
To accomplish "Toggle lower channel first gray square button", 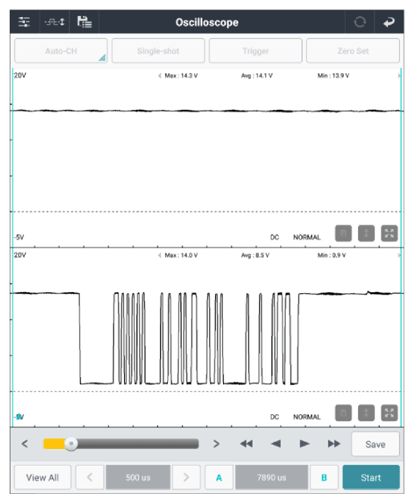I will coord(343,413).
